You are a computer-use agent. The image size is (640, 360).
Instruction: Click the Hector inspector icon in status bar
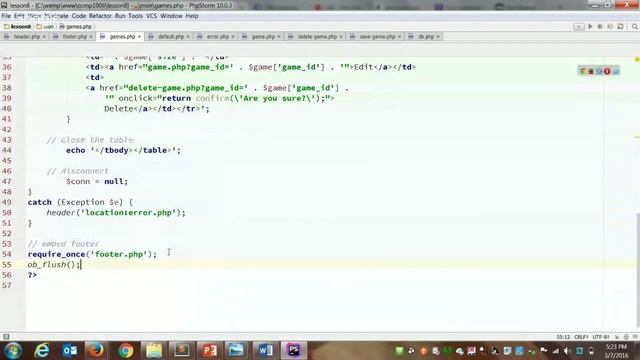coord(626,337)
